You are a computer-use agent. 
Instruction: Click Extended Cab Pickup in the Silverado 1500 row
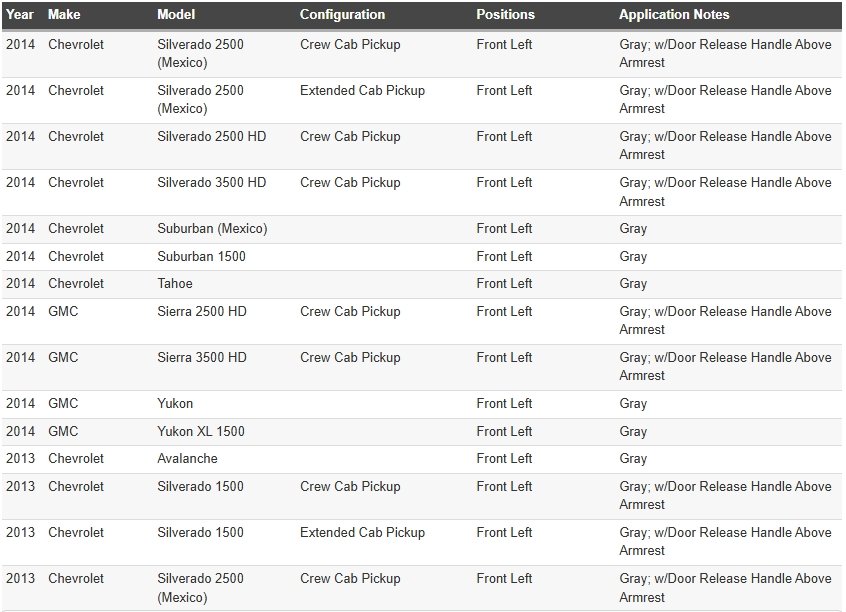click(x=362, y=533)
